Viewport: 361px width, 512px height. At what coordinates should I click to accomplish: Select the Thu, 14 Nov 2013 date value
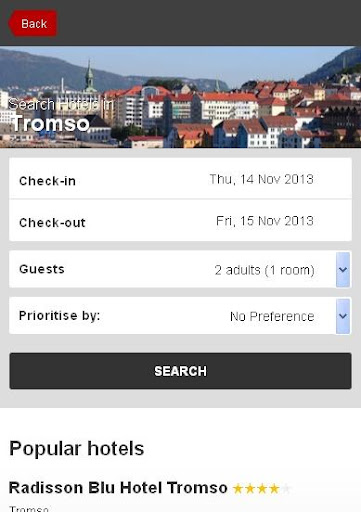coord(261,179)
